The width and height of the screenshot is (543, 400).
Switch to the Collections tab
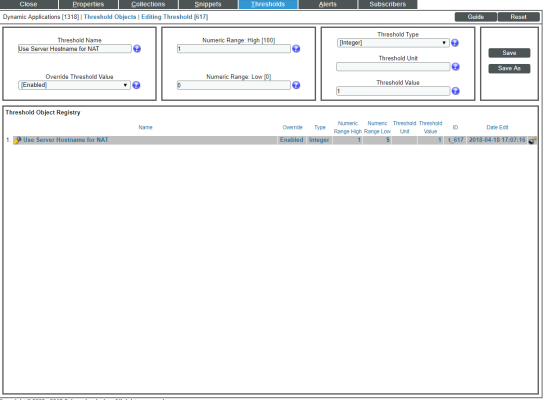pos(148,4)
